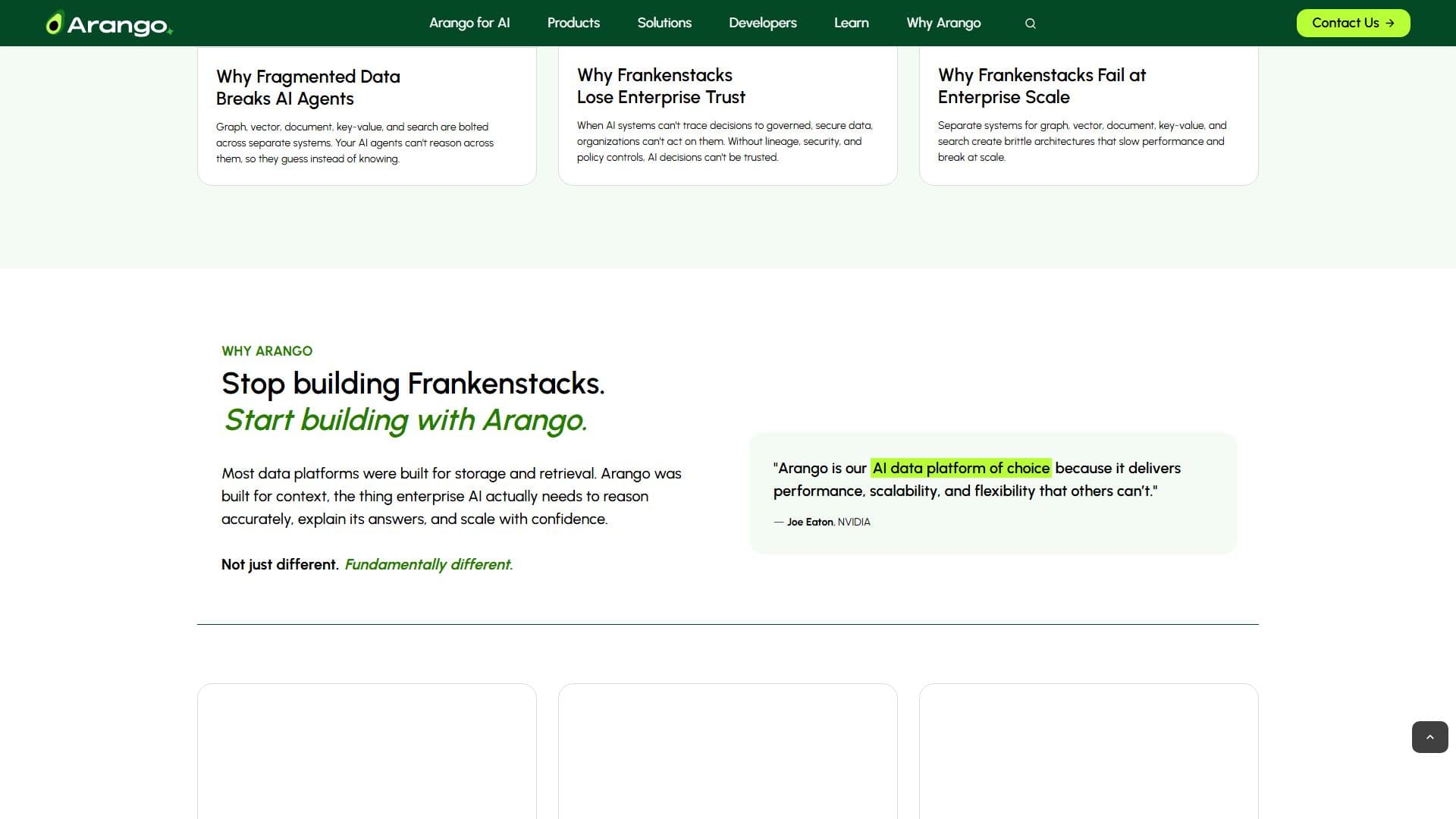Click highlighted AI data platform of choice text
This screenshot has height=819, width=1456.
[x=961, y=468]
